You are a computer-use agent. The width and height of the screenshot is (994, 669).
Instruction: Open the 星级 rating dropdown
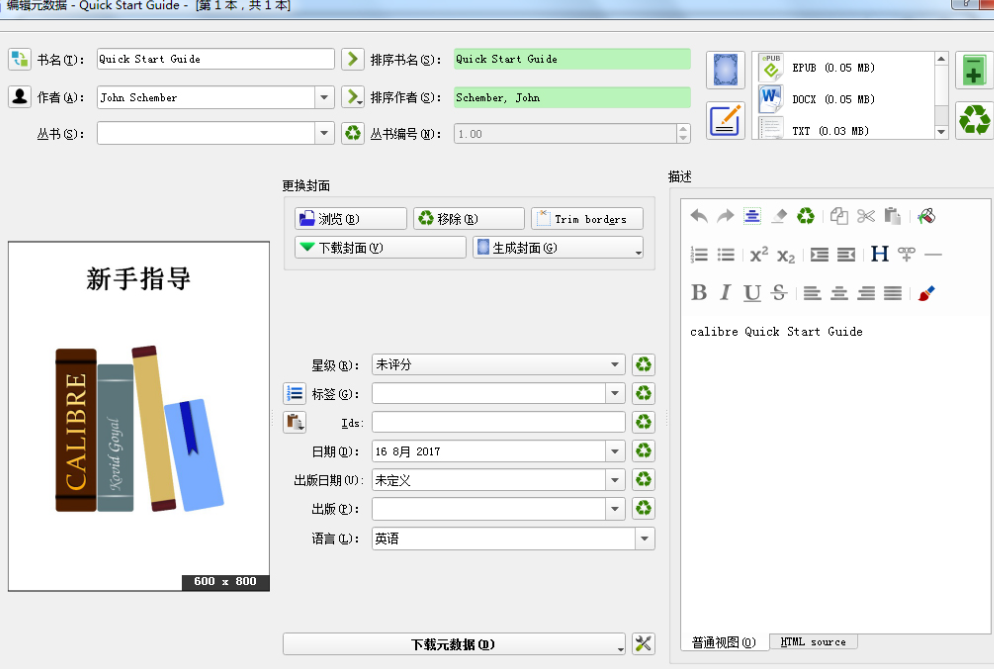(614, 365)
